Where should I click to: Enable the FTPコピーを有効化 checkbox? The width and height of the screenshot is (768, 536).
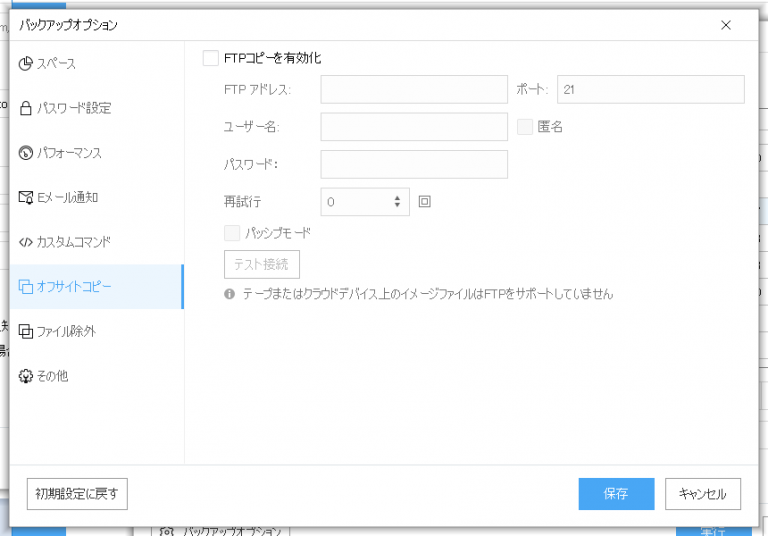tap(210, 58)
